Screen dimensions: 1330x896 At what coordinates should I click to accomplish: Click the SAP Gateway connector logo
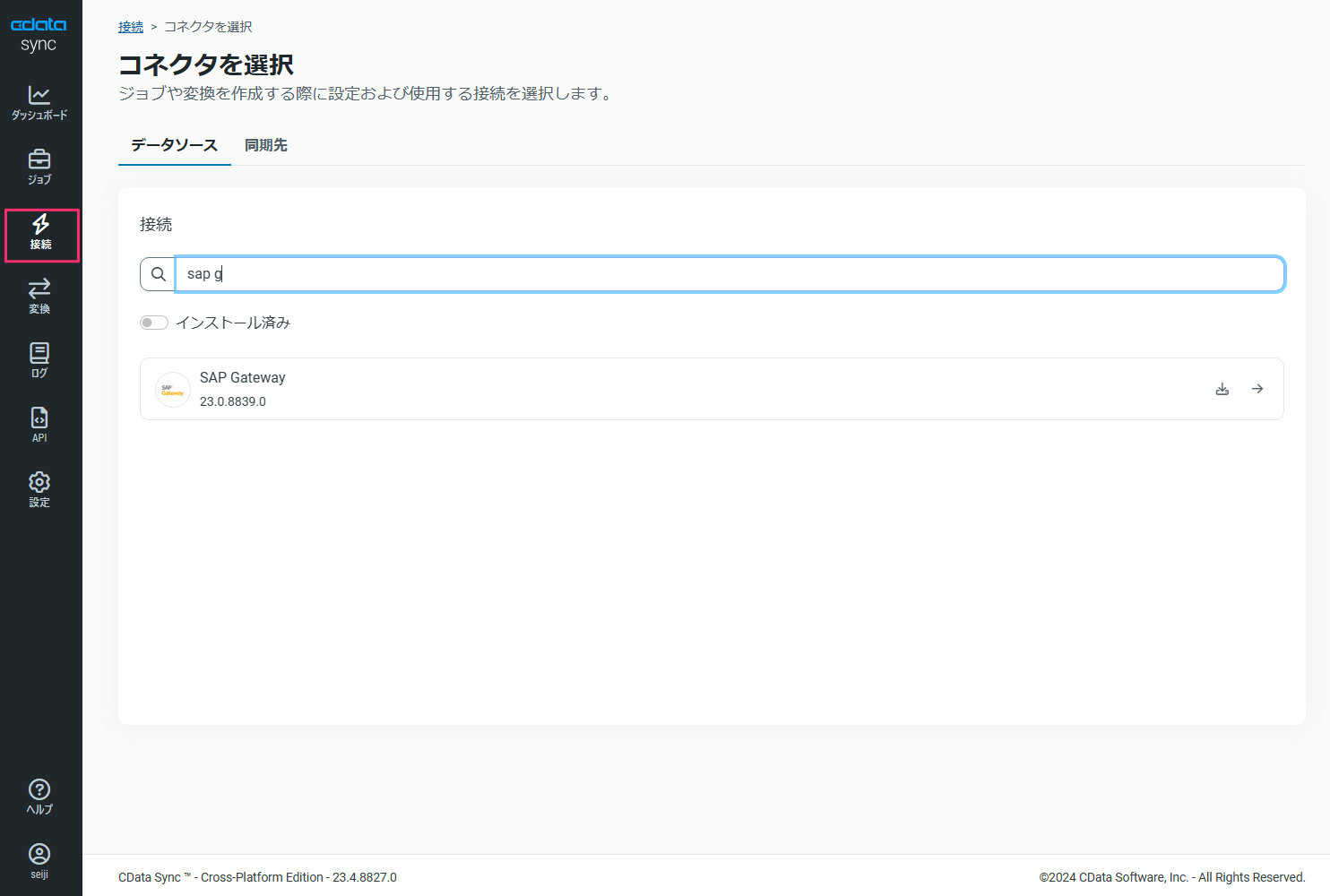[173, 390]
